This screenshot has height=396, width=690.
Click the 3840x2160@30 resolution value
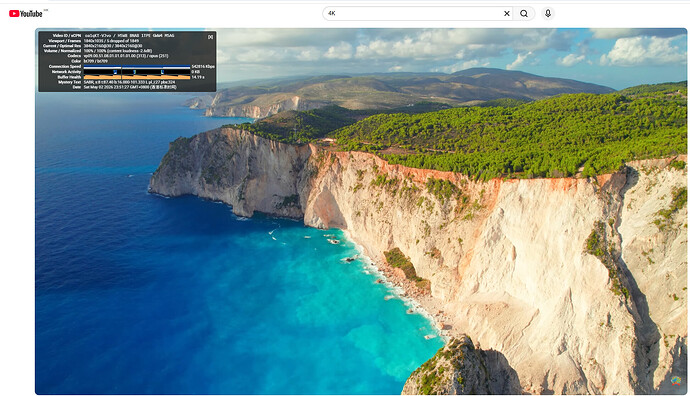click(113, 46)
